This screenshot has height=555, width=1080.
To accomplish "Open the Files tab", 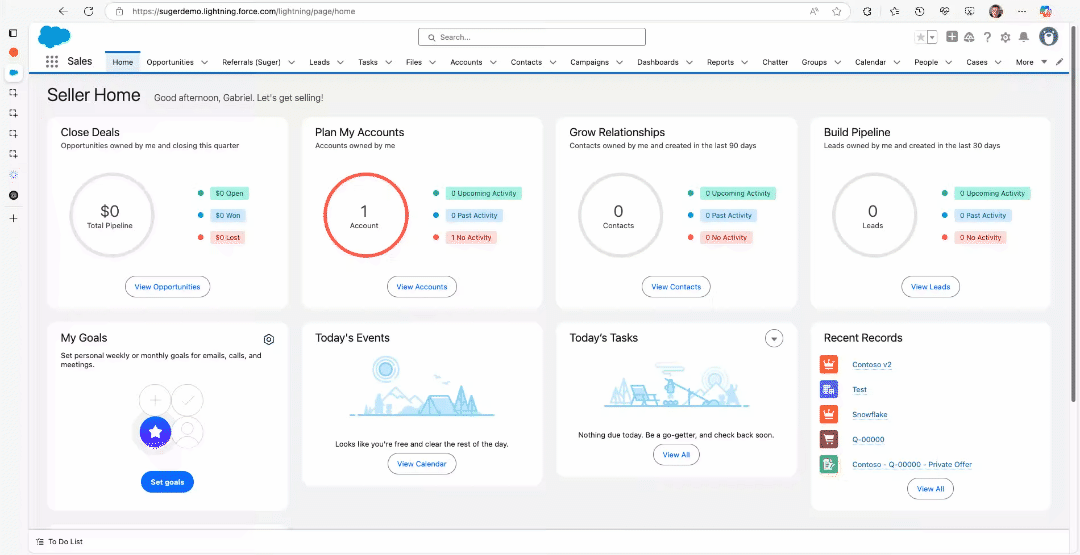I will coord(414,62).
